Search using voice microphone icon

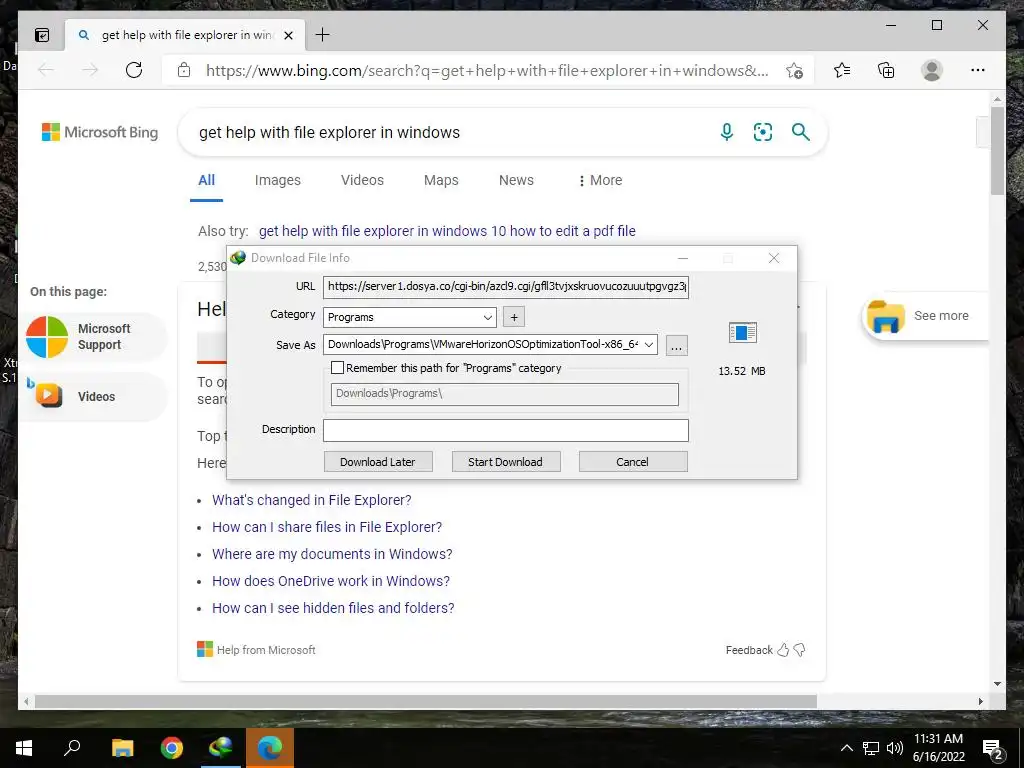(x=726, y=132)
